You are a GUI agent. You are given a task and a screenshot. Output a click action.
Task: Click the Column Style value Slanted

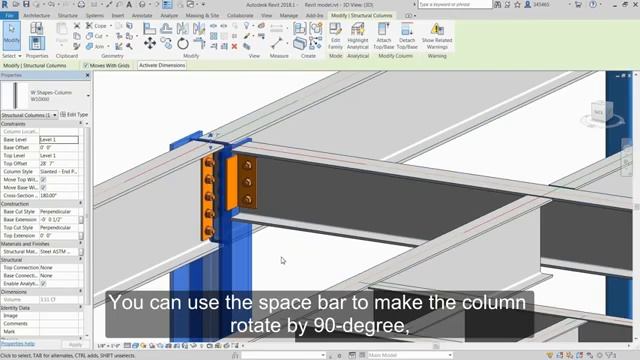59,171
